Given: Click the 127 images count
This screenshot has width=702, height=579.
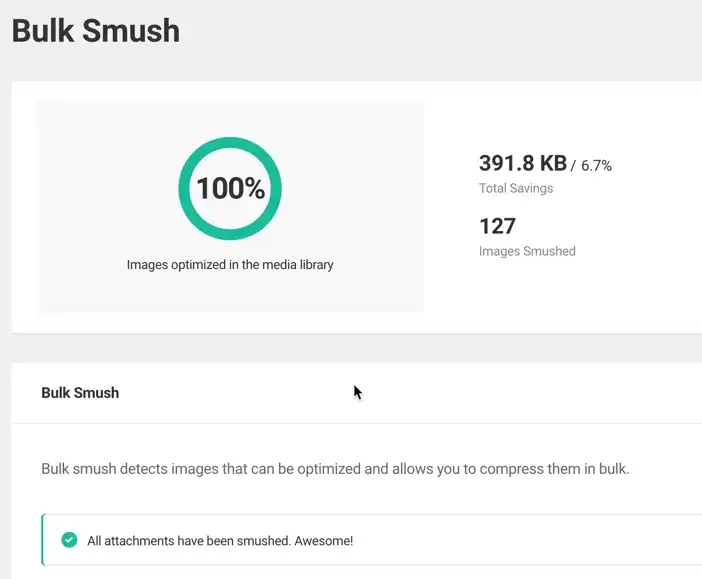Looking at the screenshot, I should [x=497, y=226].
